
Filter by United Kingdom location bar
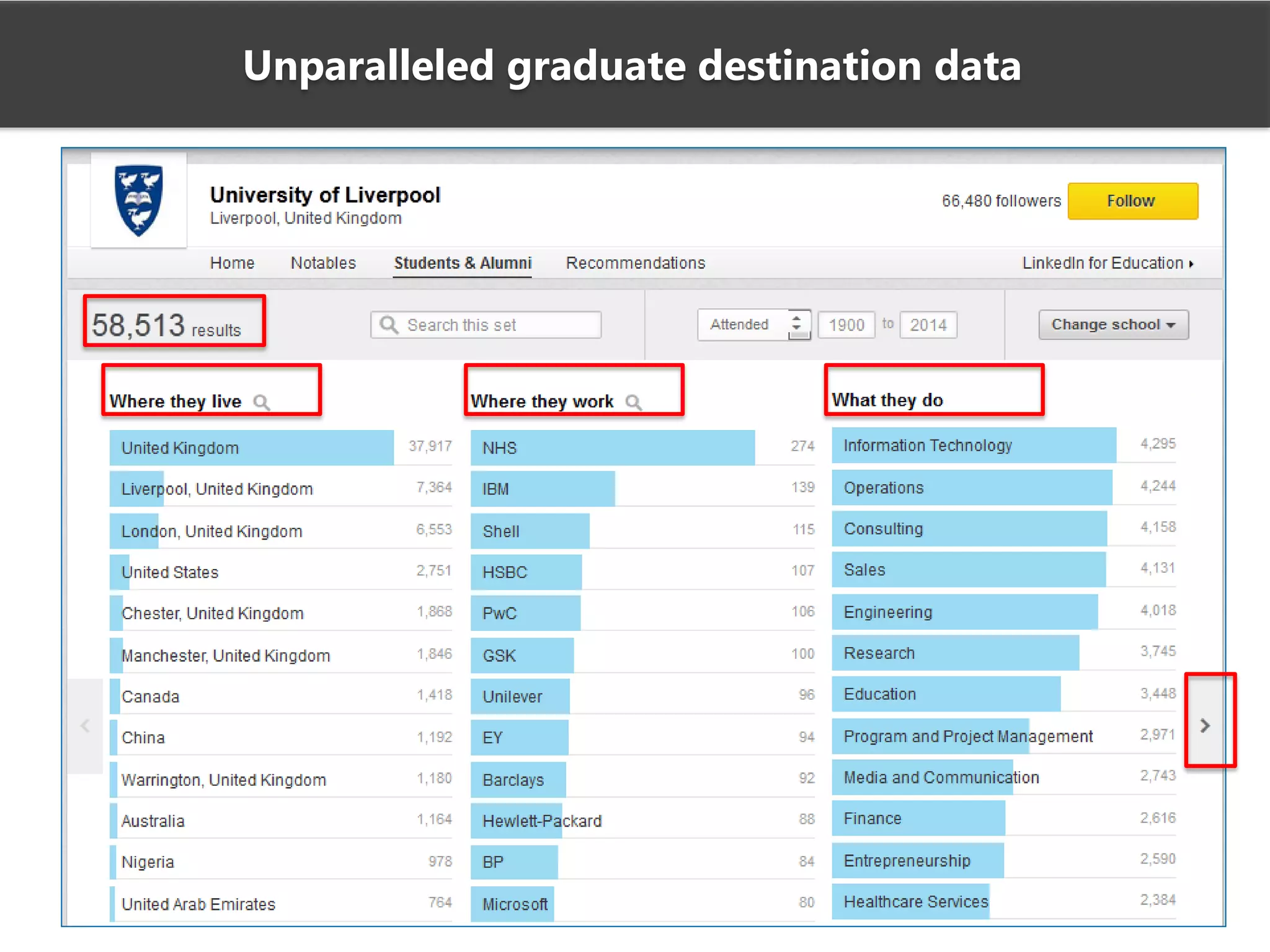(x=281, y=447)
